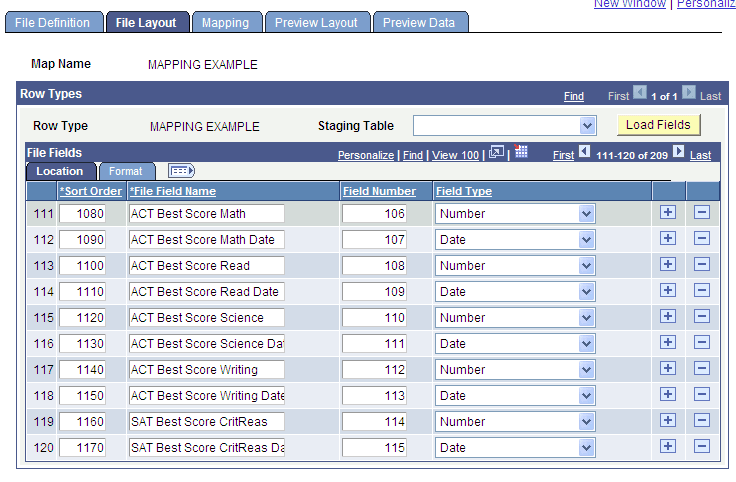Go to the Mapping tab
The height and width of the screenshot is (482, 736).
point(226,23)
